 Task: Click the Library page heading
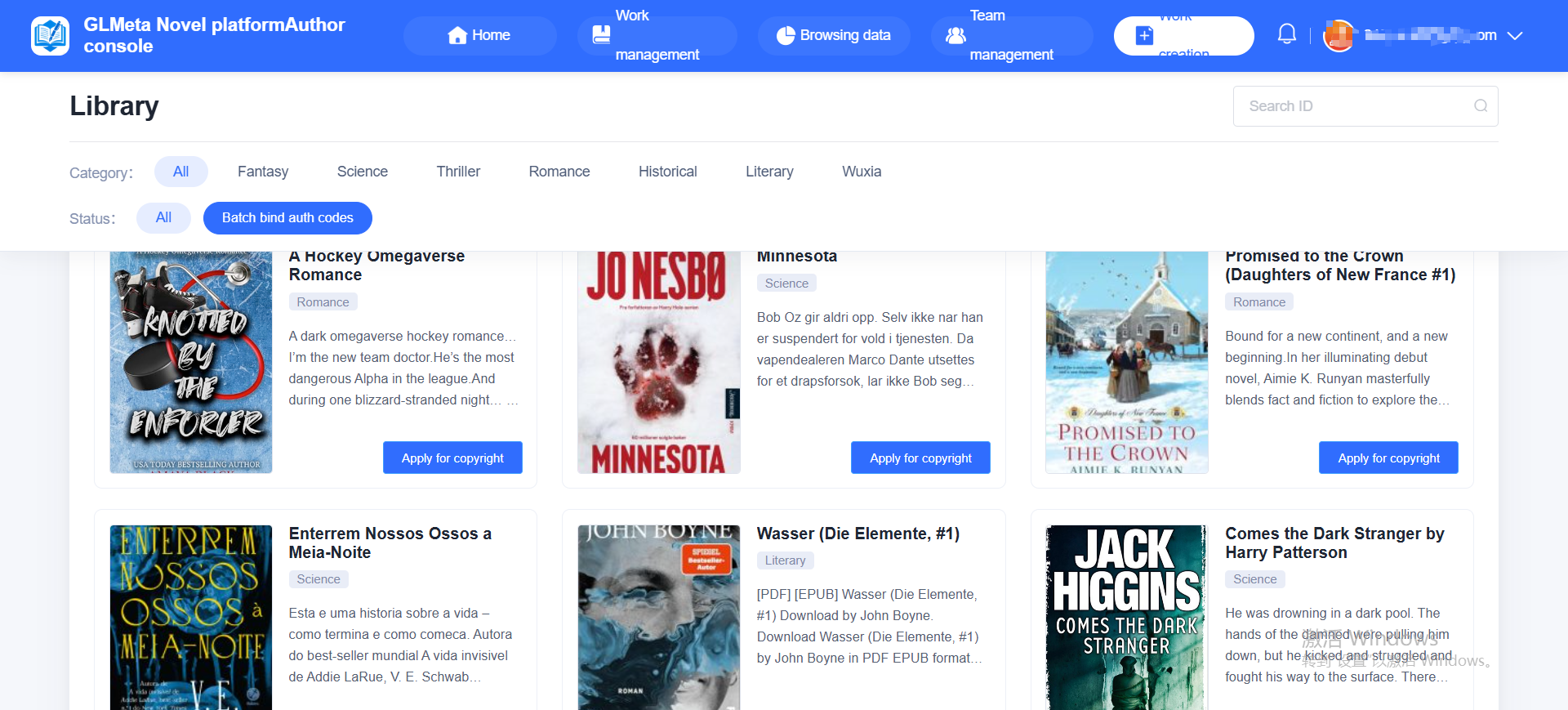[114, 106]
